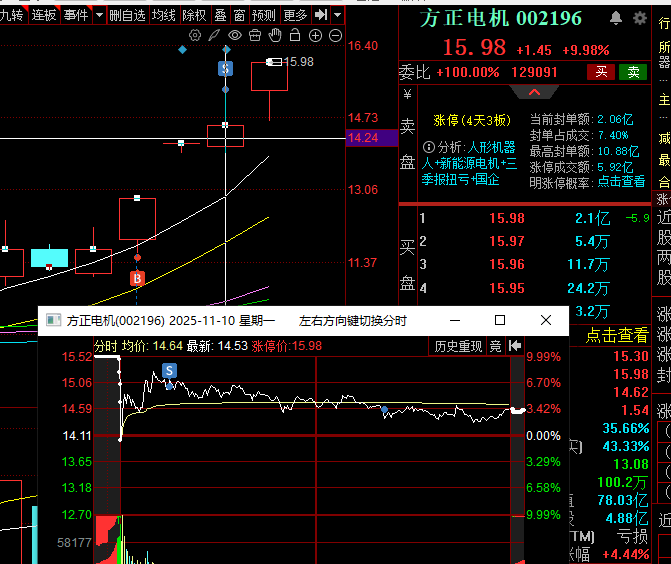671x564 pixels.
Task: Click the green 卖 sell button
Action: point(633,72)
